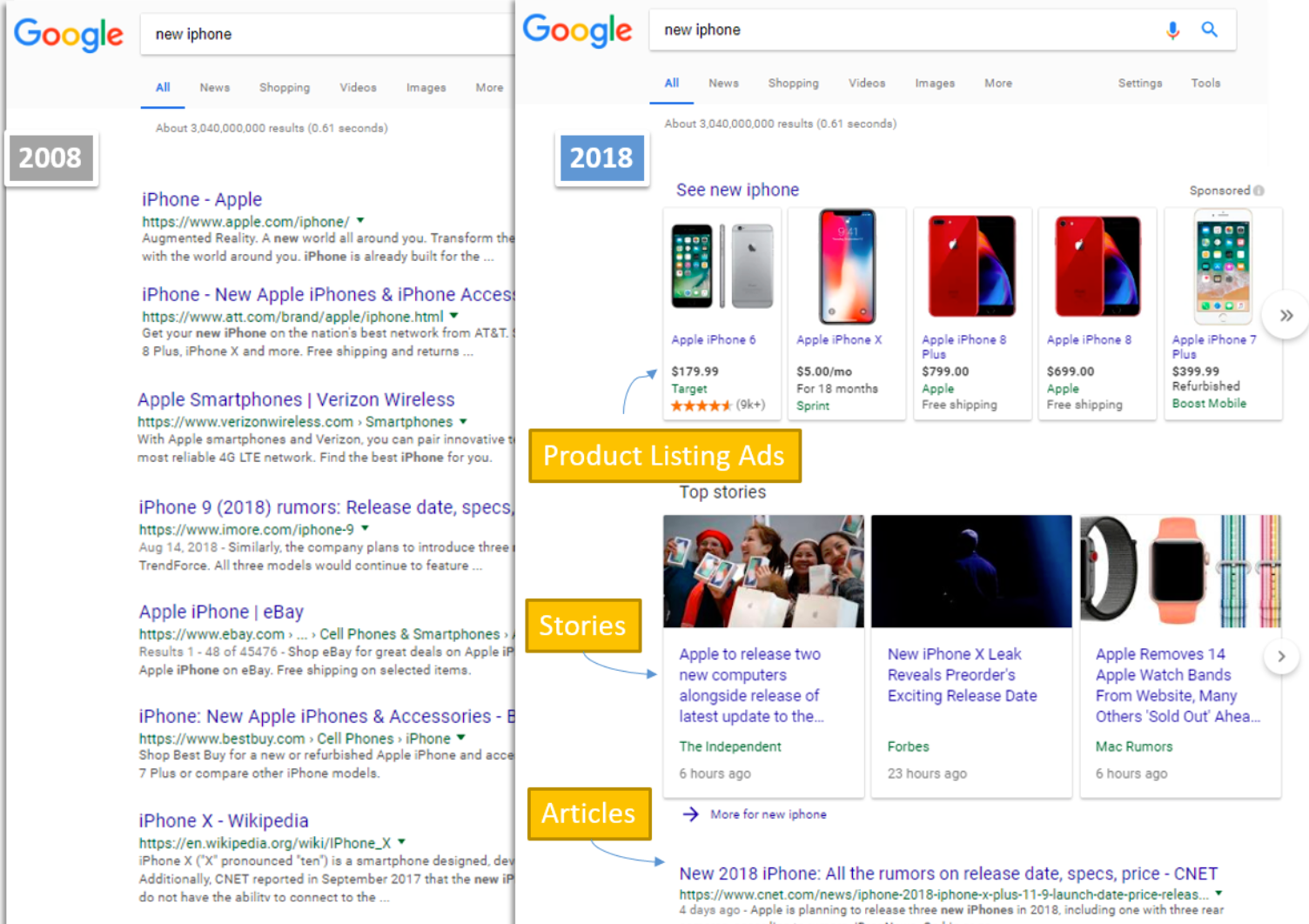
Task: Click iPhone X product image from Sprint
Action: [847, 266]
